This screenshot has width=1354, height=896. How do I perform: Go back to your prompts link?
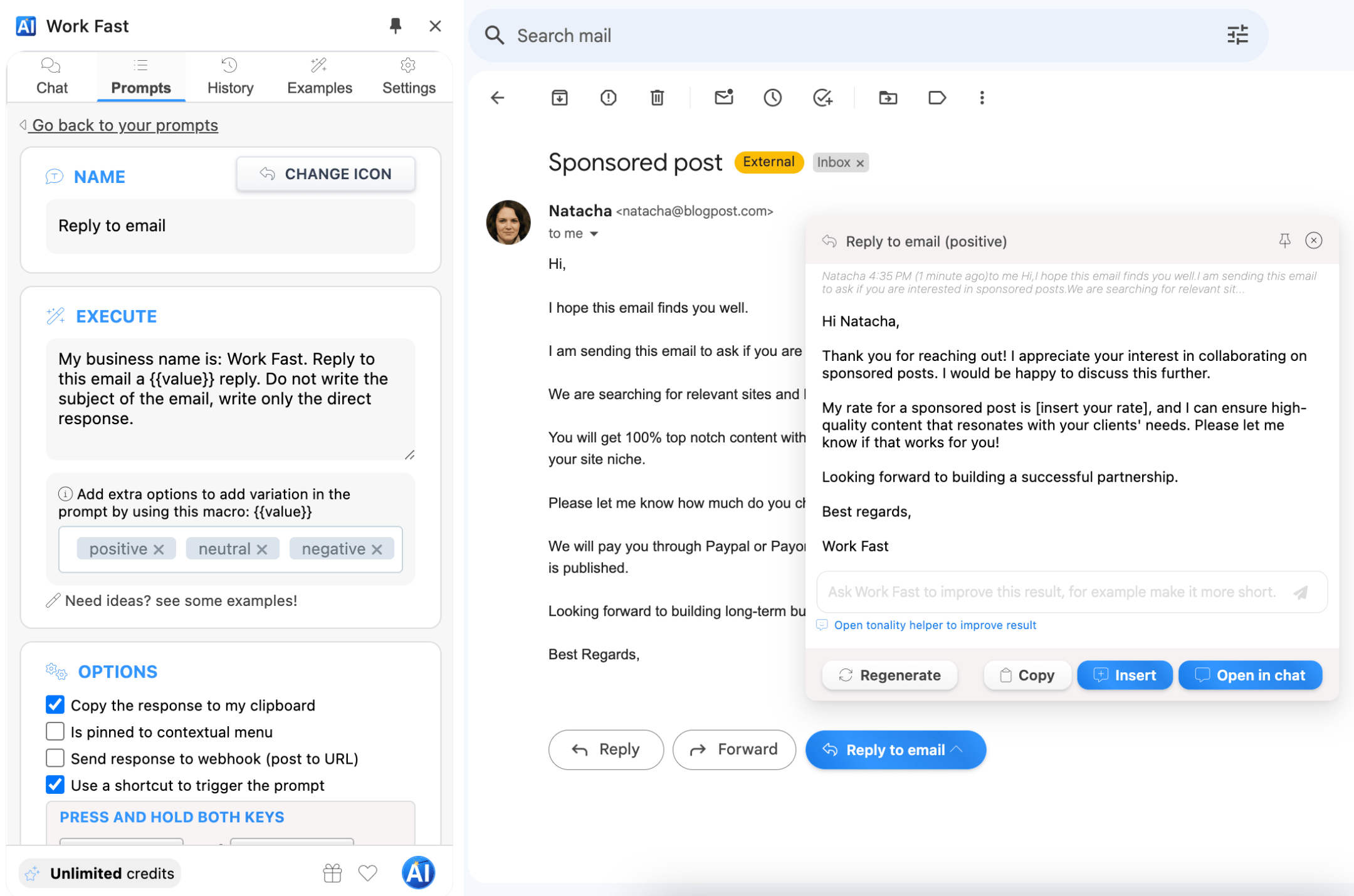[119, 125]
